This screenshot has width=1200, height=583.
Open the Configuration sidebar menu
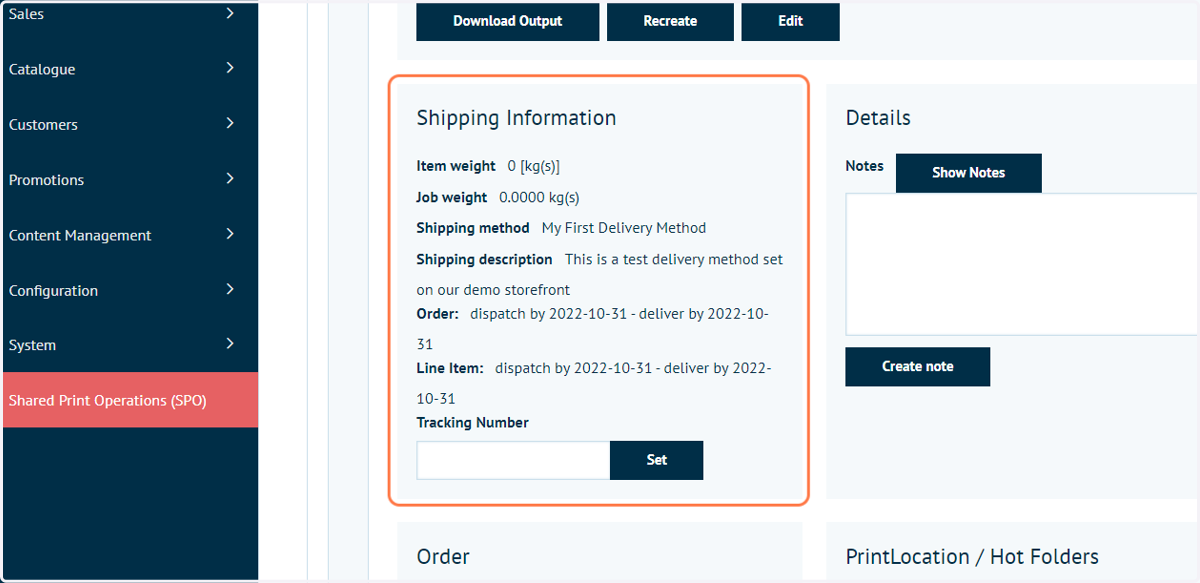pyautogui.click(x=130, y=290)
